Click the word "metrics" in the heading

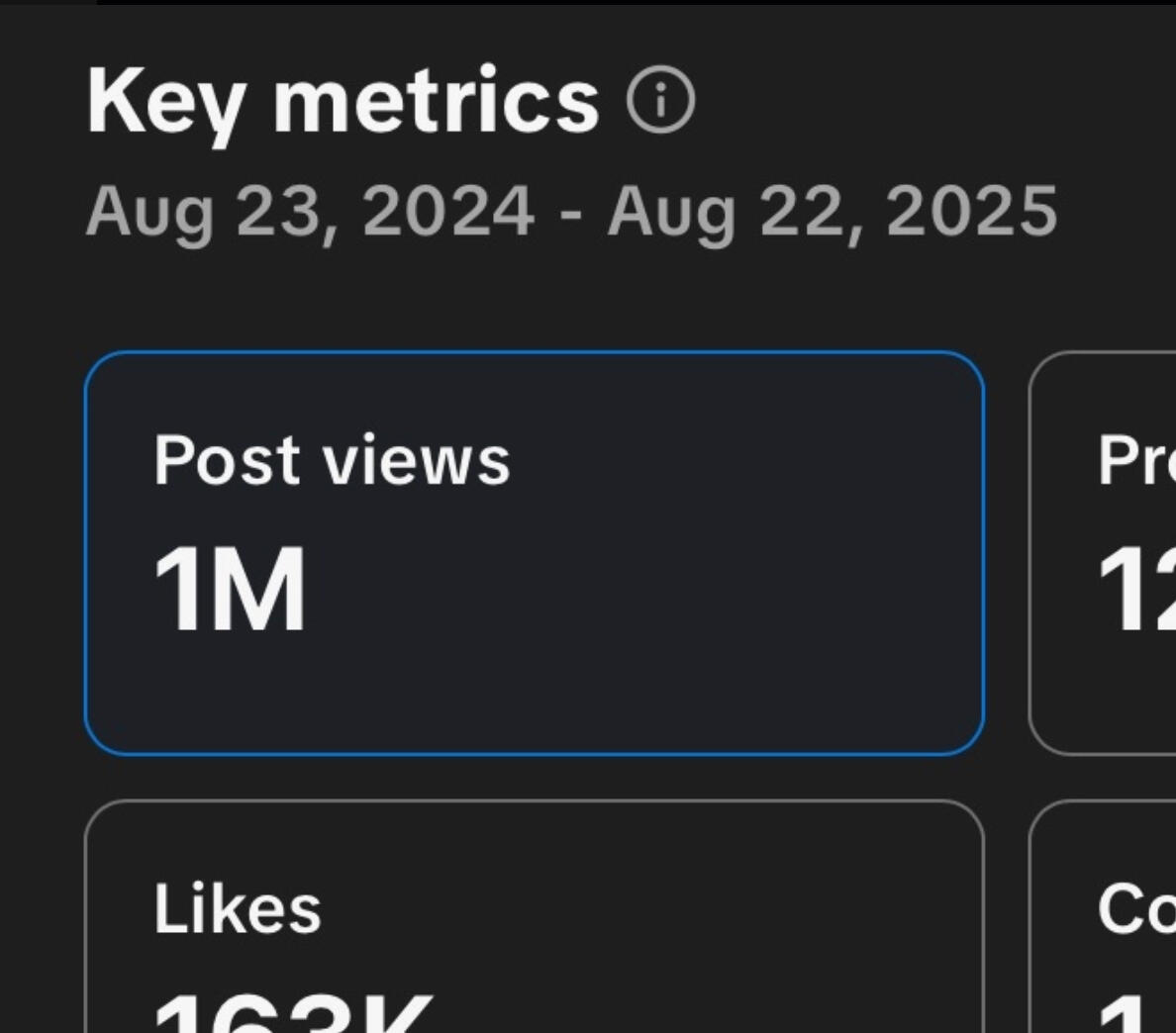pos(436,102)
